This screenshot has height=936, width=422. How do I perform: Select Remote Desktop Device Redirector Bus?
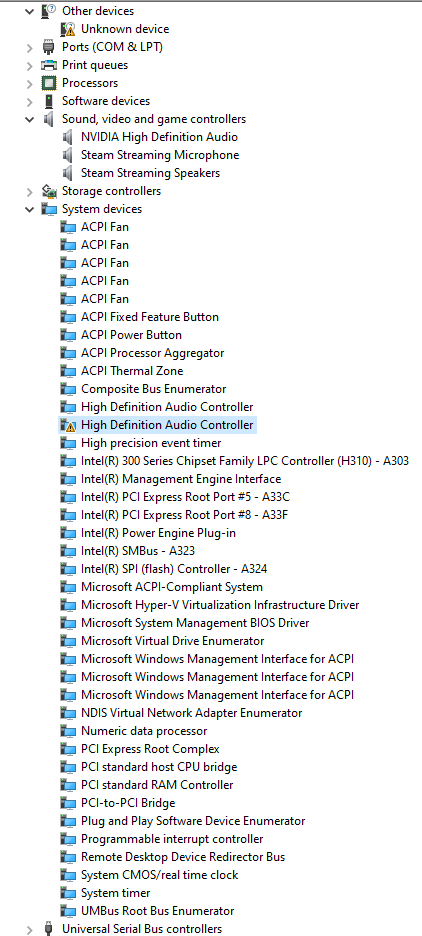[x=183, y=857]
